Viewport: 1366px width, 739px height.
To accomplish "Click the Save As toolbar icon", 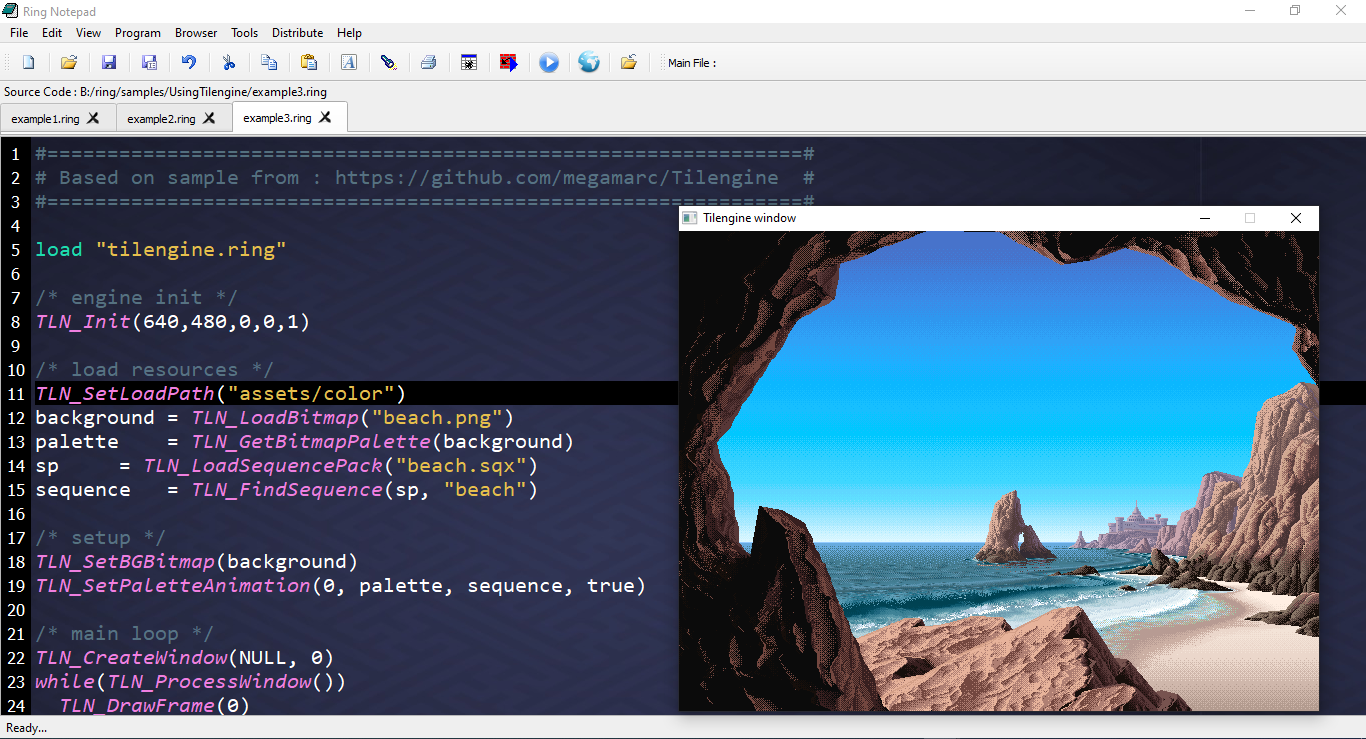I will [x=148, y=62].
